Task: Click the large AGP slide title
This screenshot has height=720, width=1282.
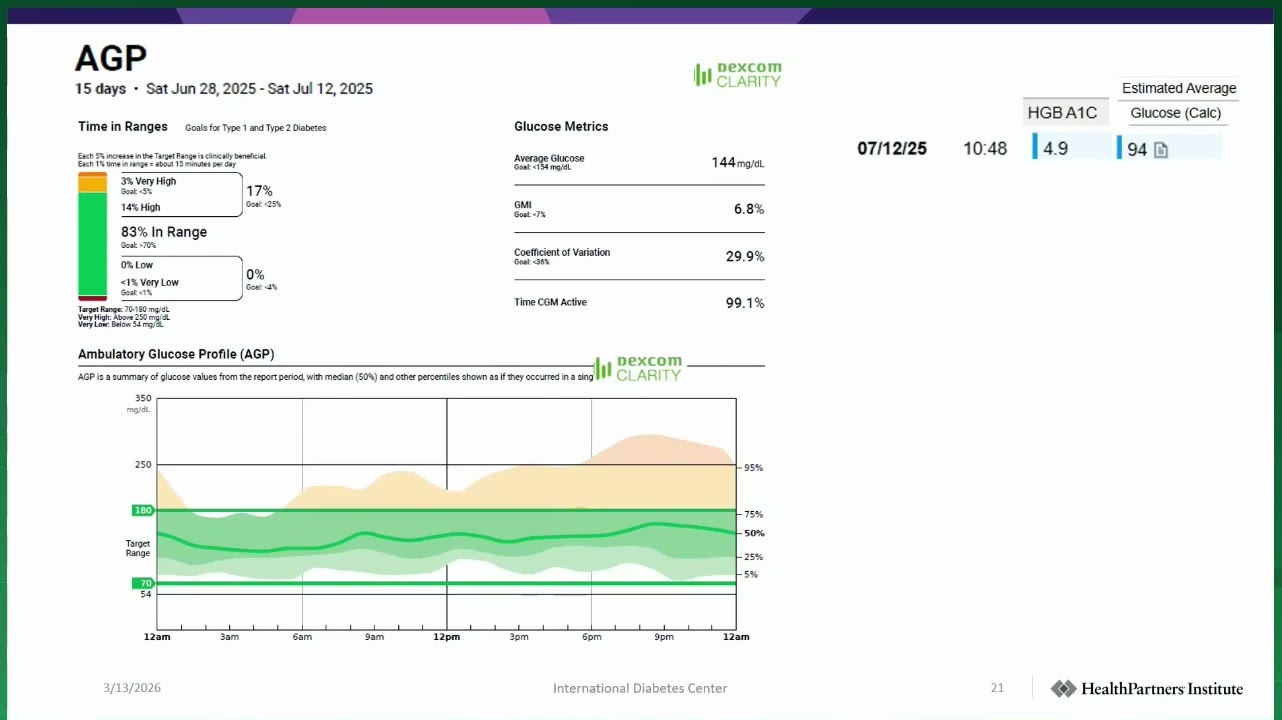Action: pyautogui.click(x=111, y=59)
